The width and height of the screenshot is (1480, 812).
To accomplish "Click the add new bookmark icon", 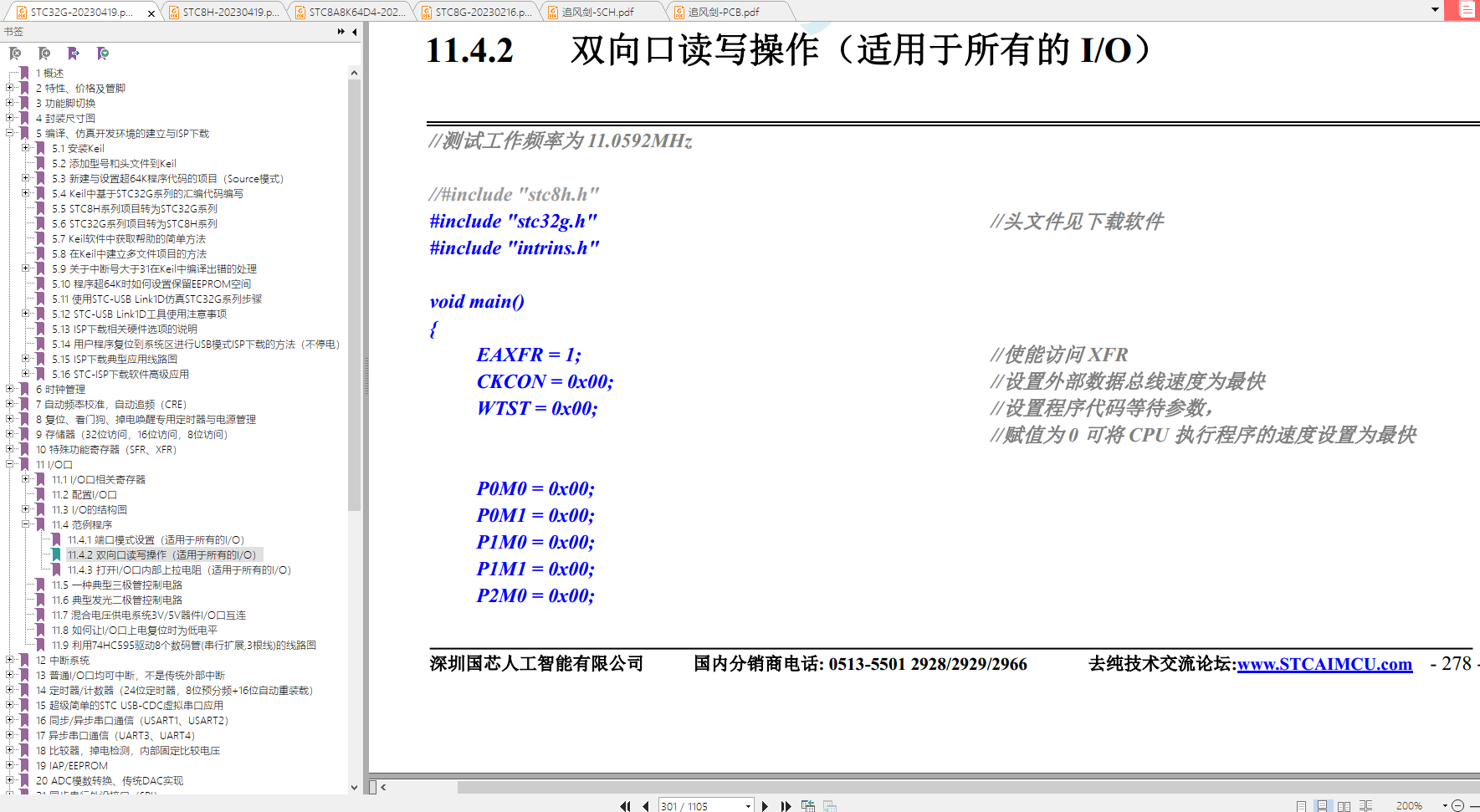I will pos(44,54).
